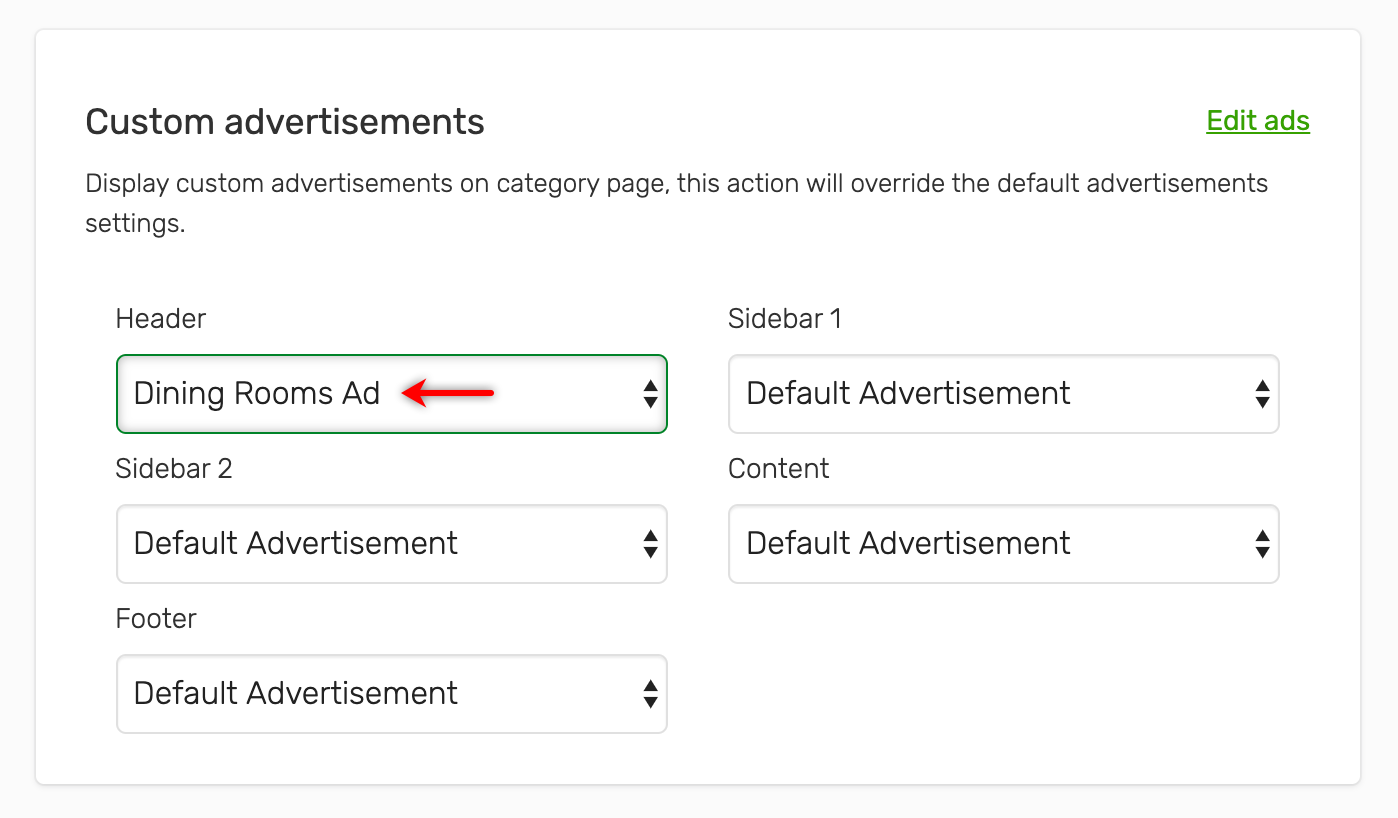Click the Footer field label
This screenshot has height=818, width=1398.
point(156,619)
